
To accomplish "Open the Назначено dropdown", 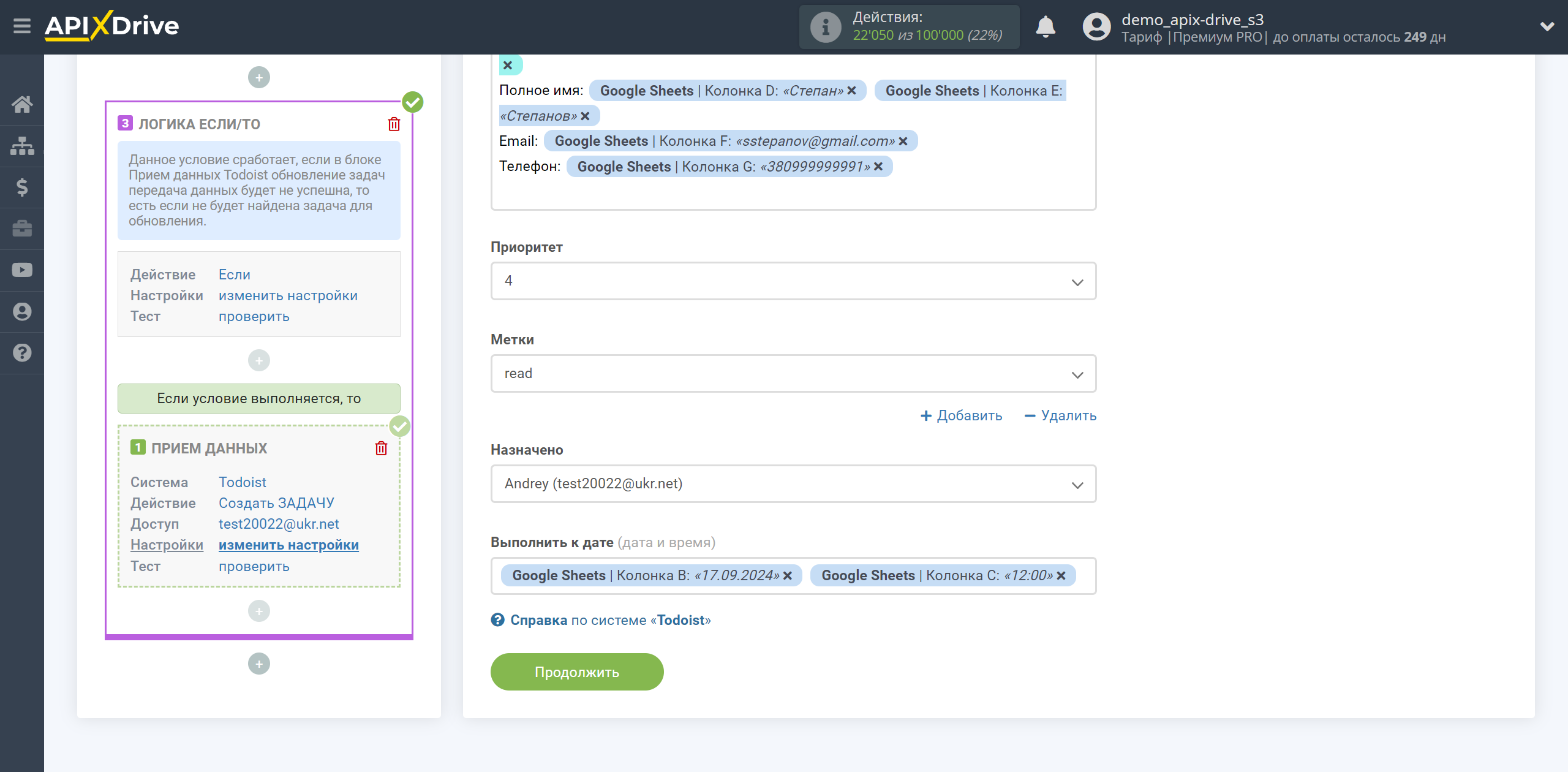I will [x=793, y=484].
